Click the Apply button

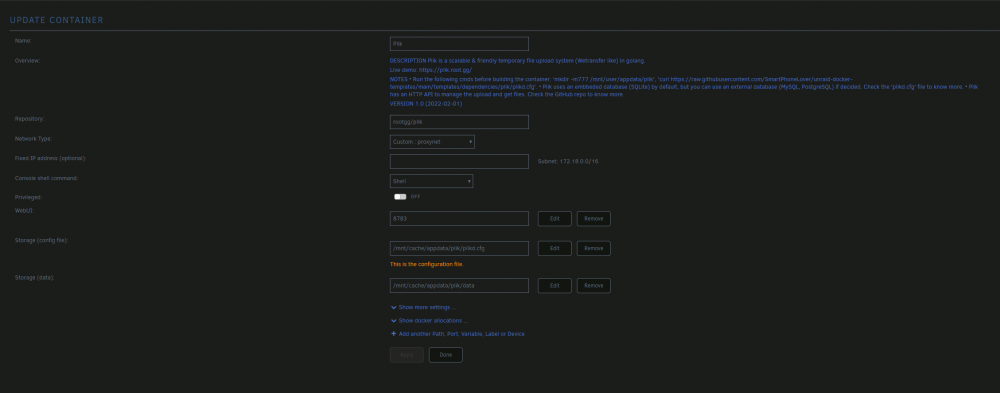406,355
